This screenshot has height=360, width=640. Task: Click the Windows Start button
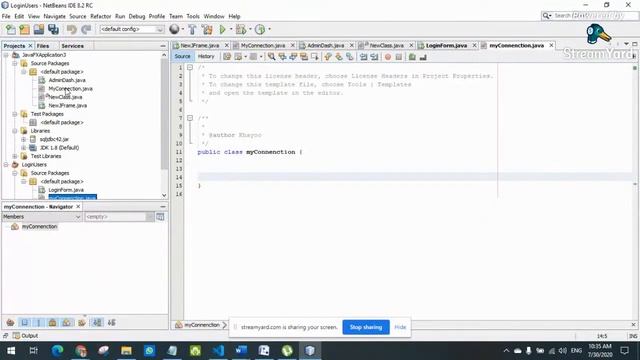coord(11,351)
